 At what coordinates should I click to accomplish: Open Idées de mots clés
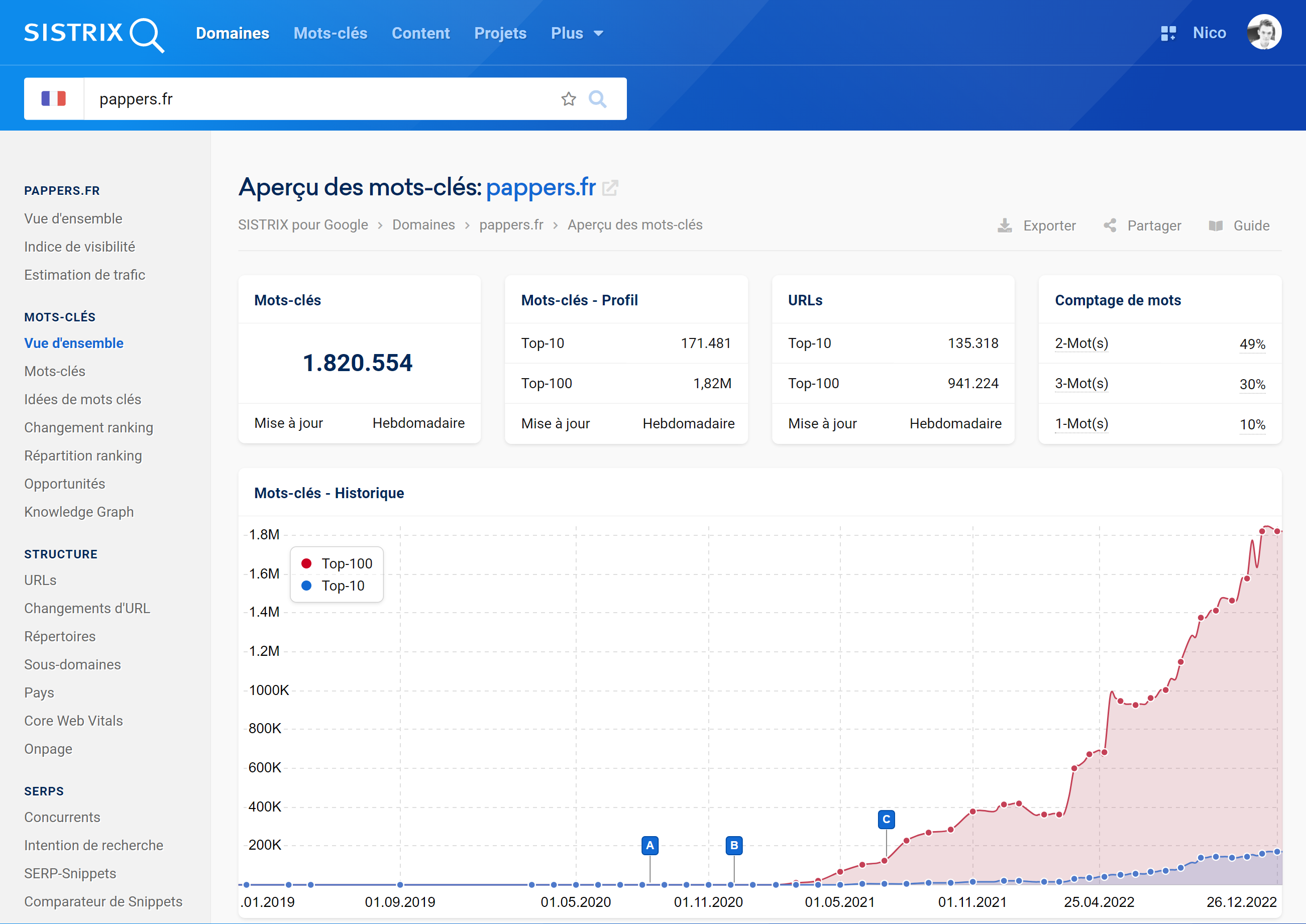(x=82, y=399)
